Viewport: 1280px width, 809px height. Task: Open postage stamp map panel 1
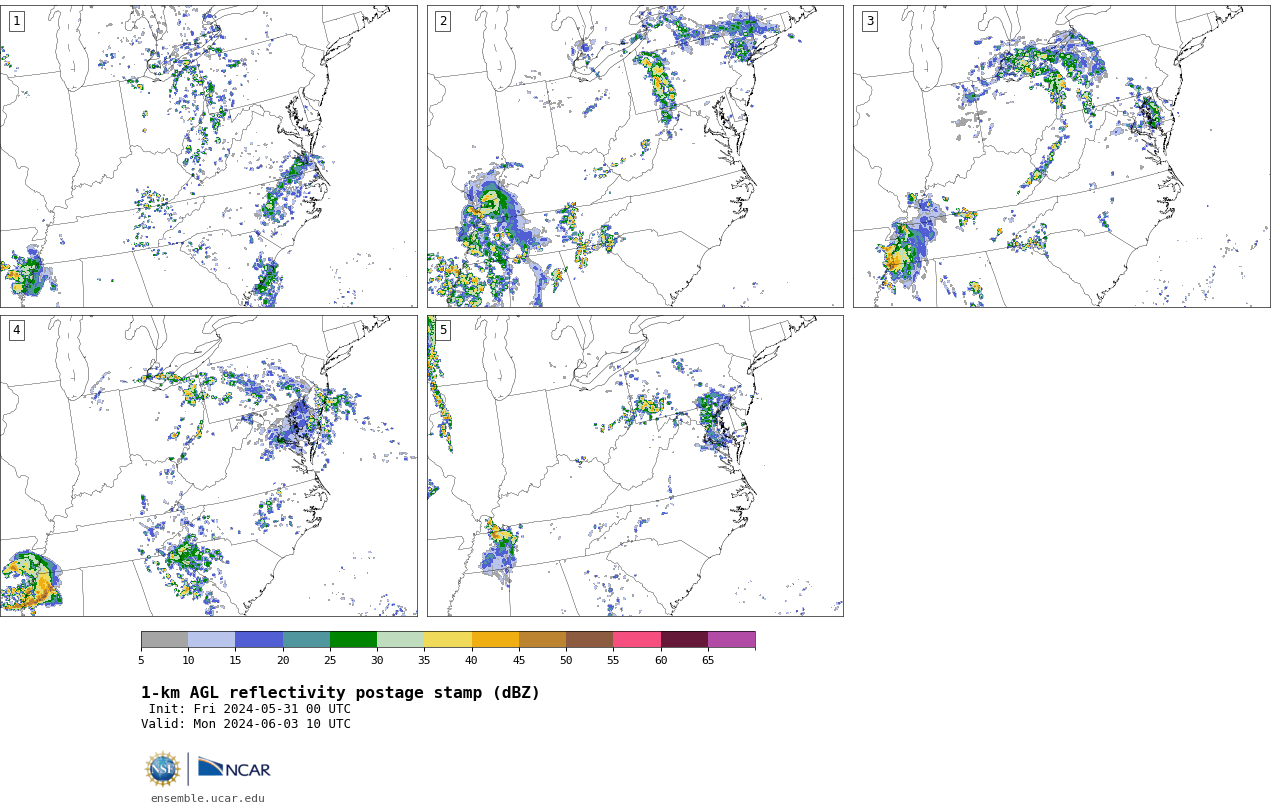pyautogui.click(x=208, y=156)
